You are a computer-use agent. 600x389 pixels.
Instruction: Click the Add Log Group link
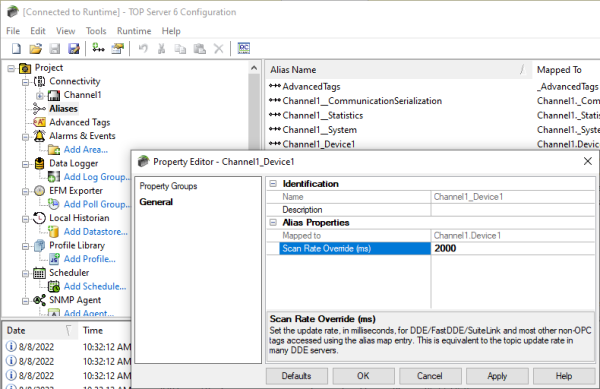(x=97, y=177)
